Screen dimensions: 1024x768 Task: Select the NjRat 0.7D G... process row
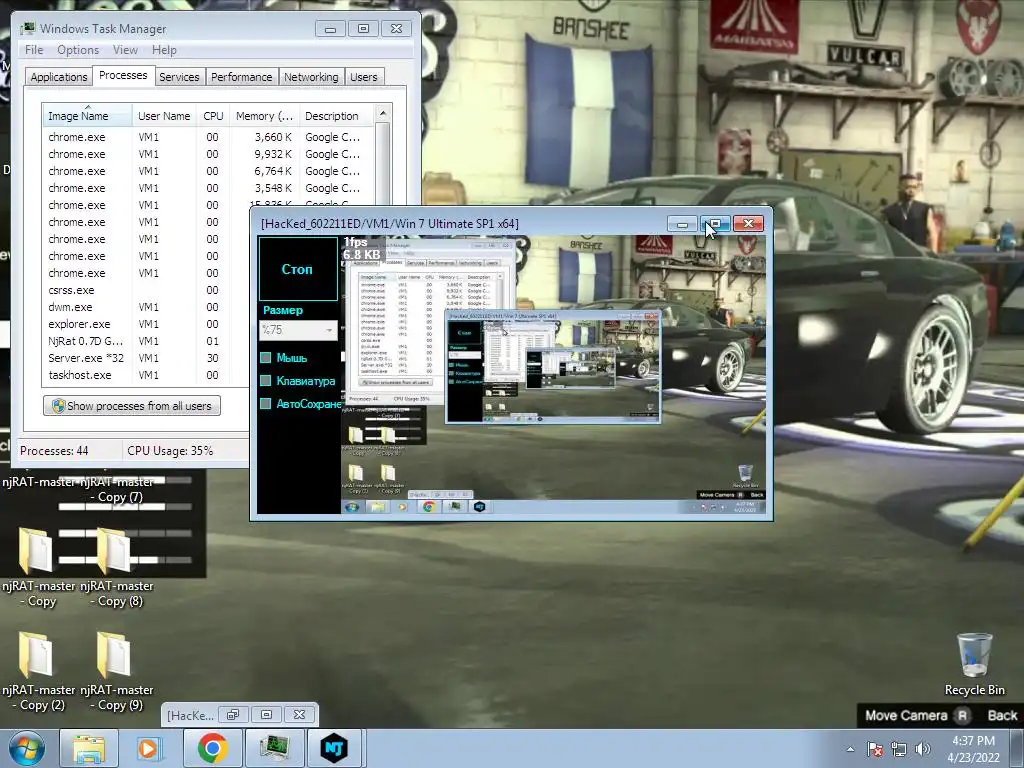[147, 341]
